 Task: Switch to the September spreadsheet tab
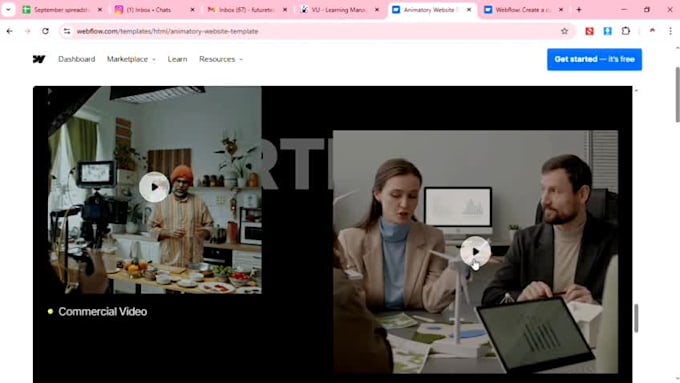coord(62,10)
